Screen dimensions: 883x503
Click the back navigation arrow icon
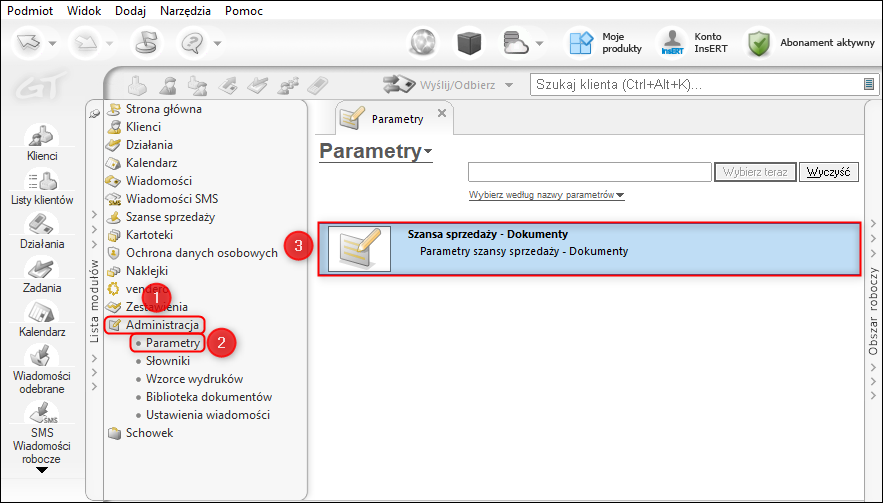tap(28, 43)
